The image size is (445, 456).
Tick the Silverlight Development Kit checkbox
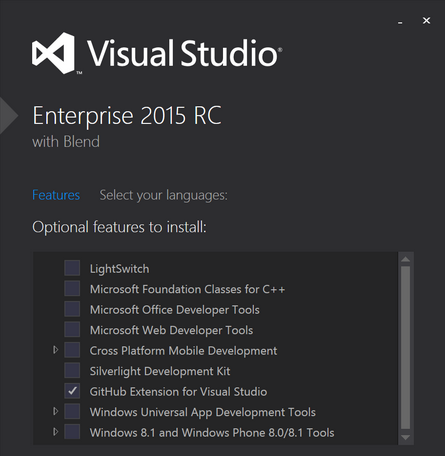tap(72, 370)
